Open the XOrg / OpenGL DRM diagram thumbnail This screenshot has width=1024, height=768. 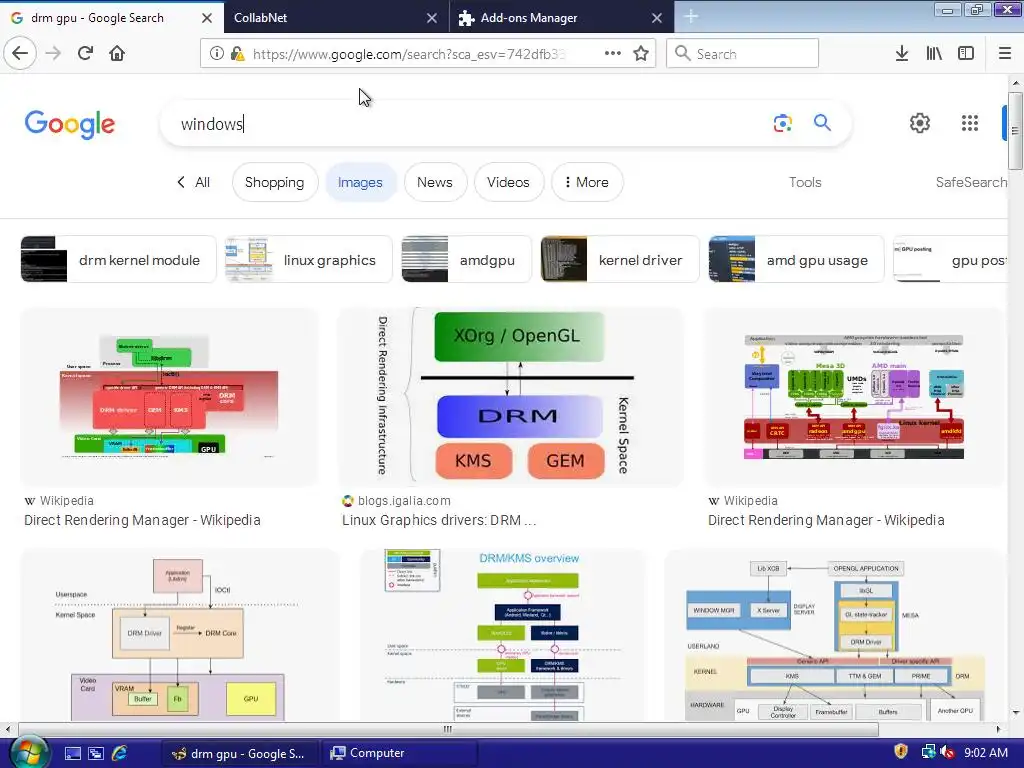pos(510,396)
